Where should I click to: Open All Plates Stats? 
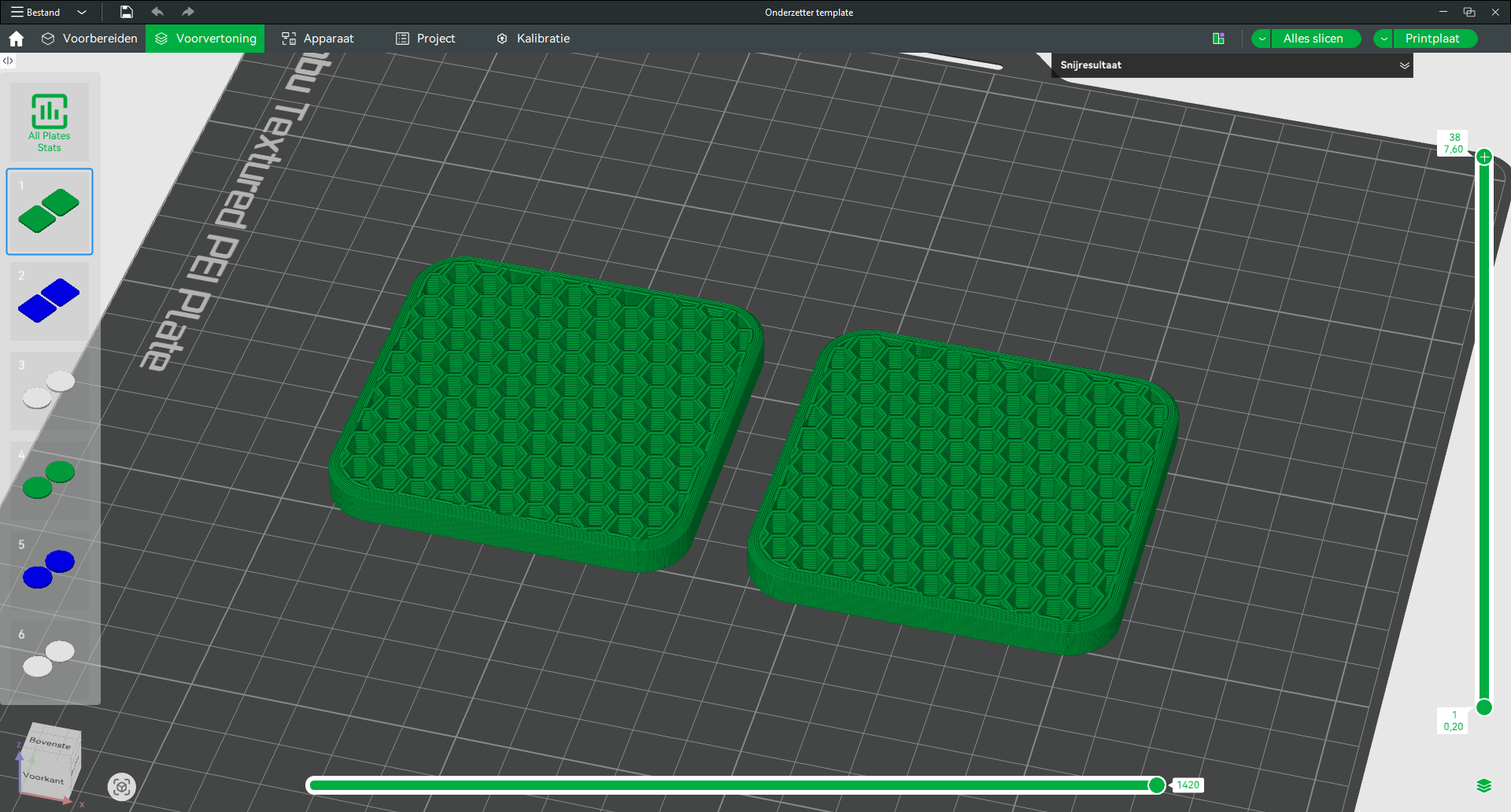coord(50,122)
